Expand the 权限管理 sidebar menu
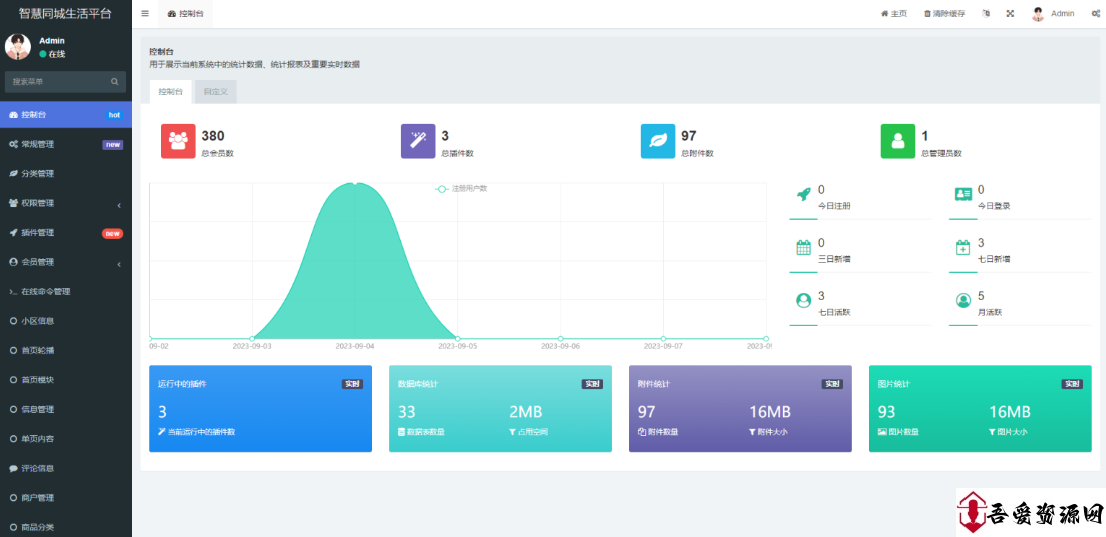Screen dimensions: 1106x537 (x=65, y=203)
